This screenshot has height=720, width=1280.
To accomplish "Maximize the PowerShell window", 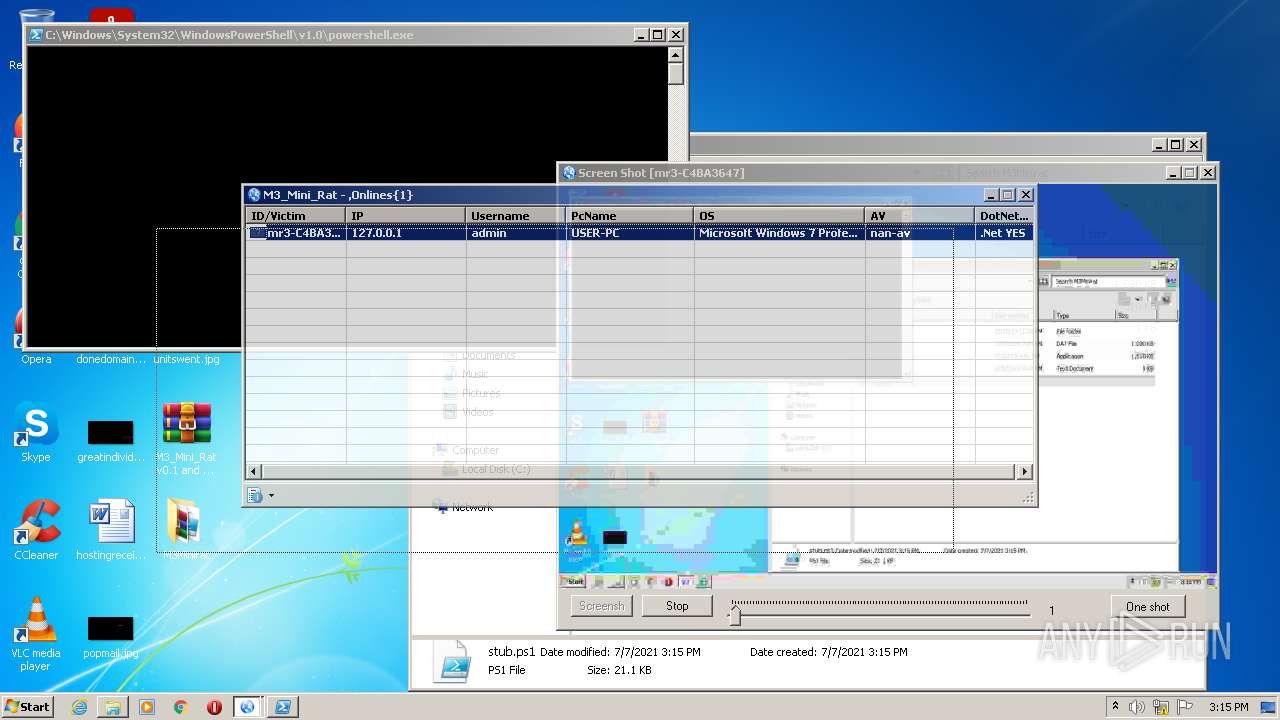I will point(657,35).
